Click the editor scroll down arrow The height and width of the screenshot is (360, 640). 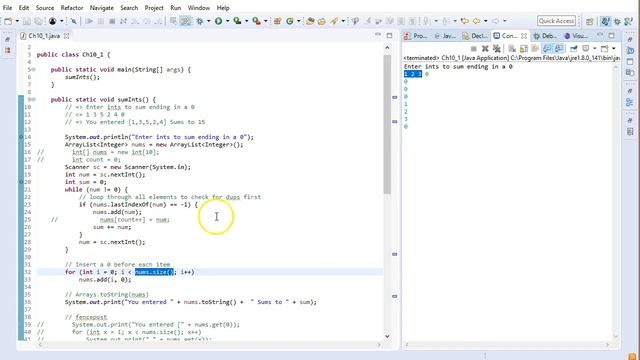point(387,336)
